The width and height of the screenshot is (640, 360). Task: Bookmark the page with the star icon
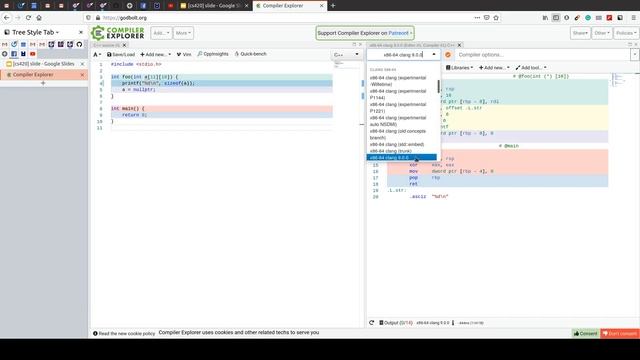[x=496, y=18]
